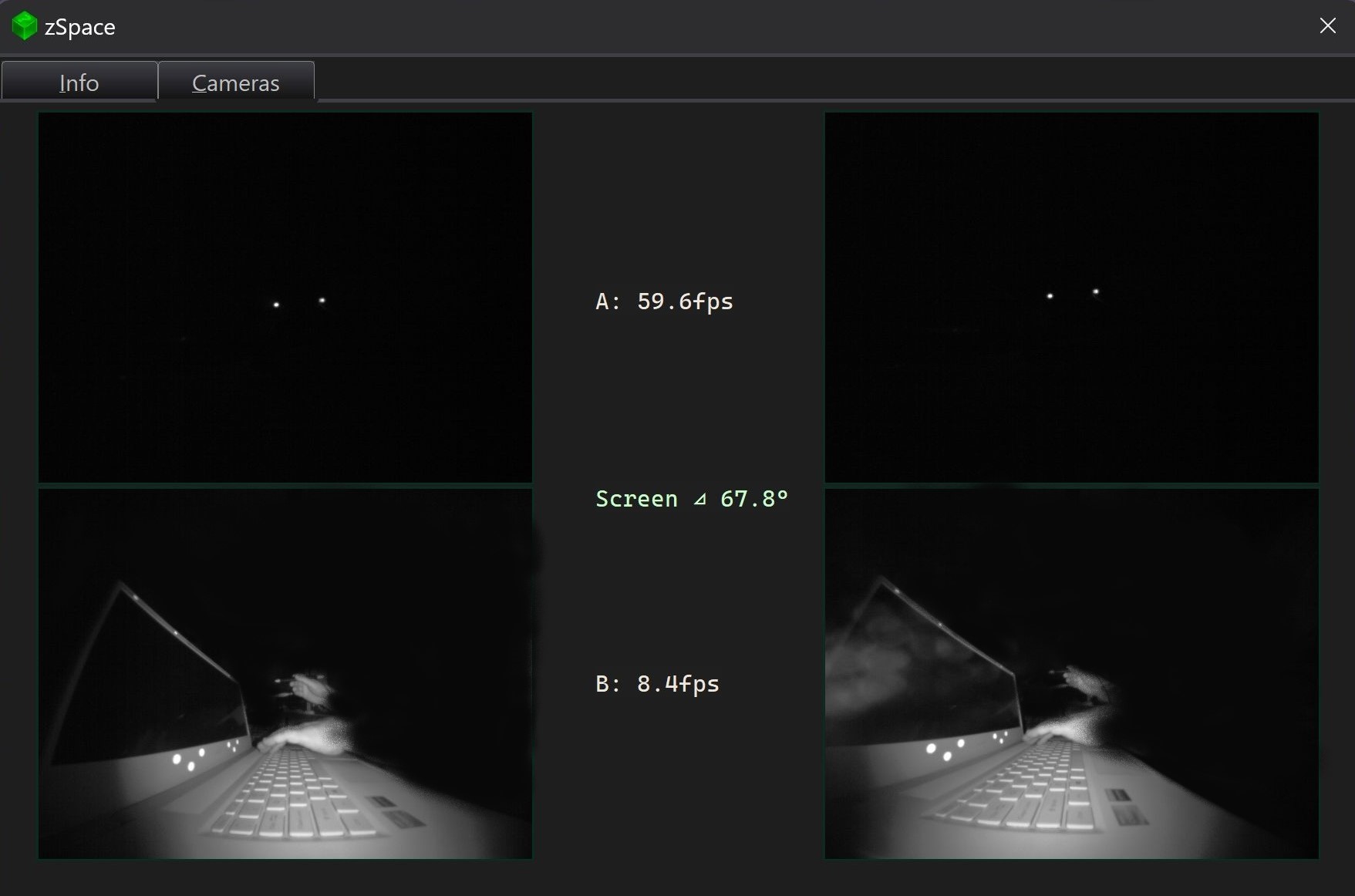1355x896 pixels.
Task: Click the zSpace title bar text
Action: pos(81,26)
